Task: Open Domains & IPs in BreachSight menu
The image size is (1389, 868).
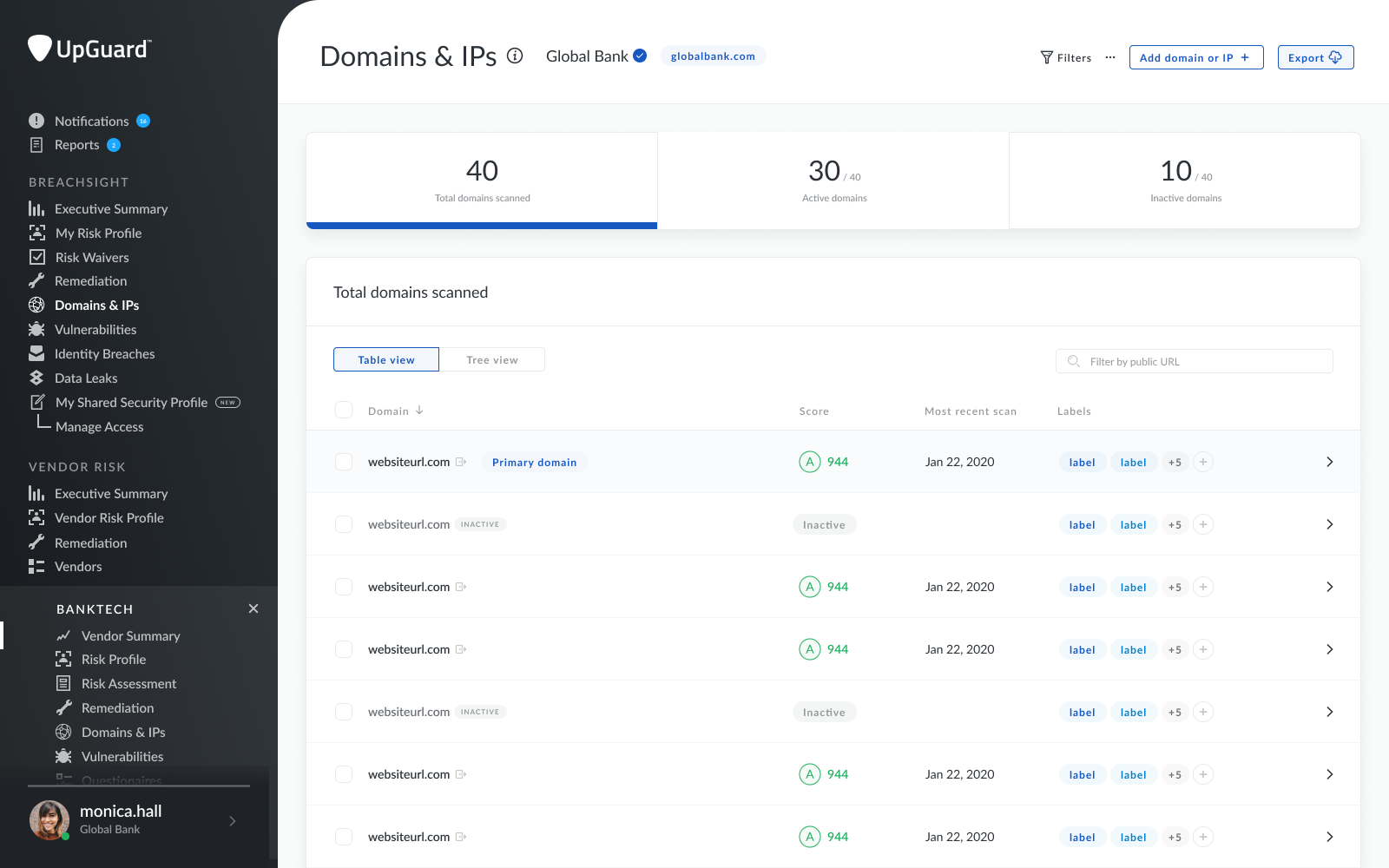Action: click(96, 305)
